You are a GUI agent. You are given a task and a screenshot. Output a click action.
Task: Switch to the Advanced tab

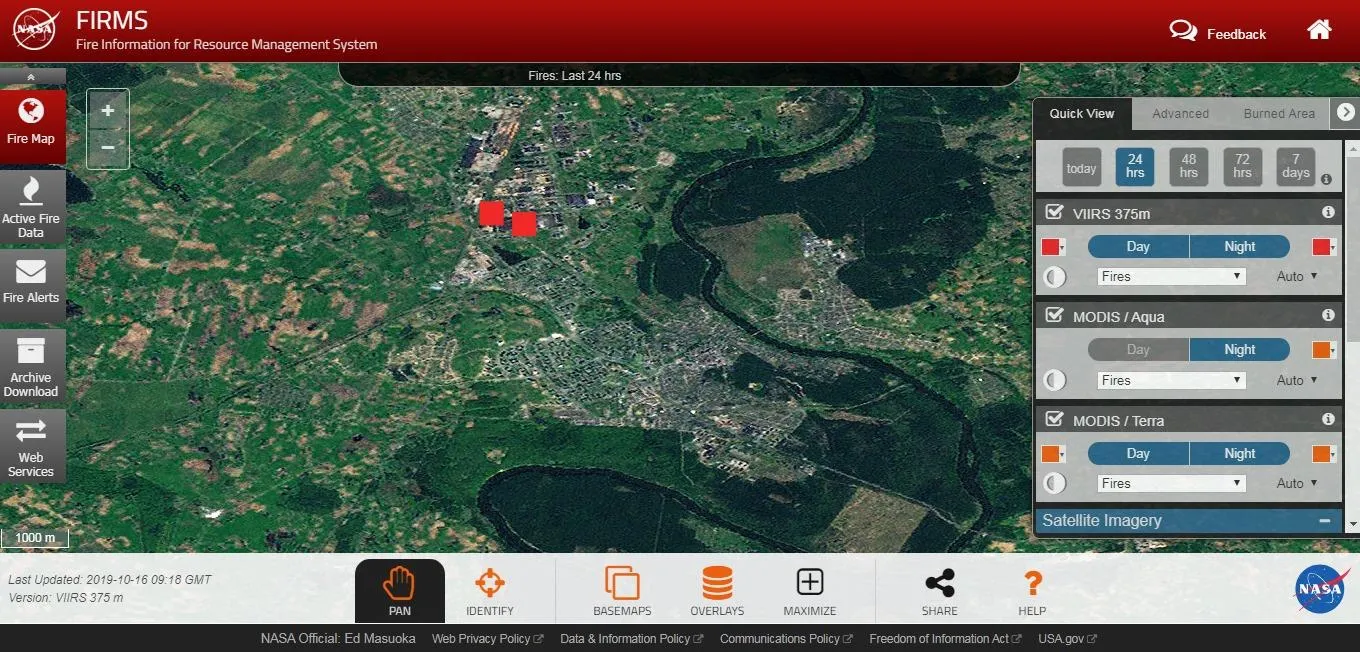coord(1180,114)
